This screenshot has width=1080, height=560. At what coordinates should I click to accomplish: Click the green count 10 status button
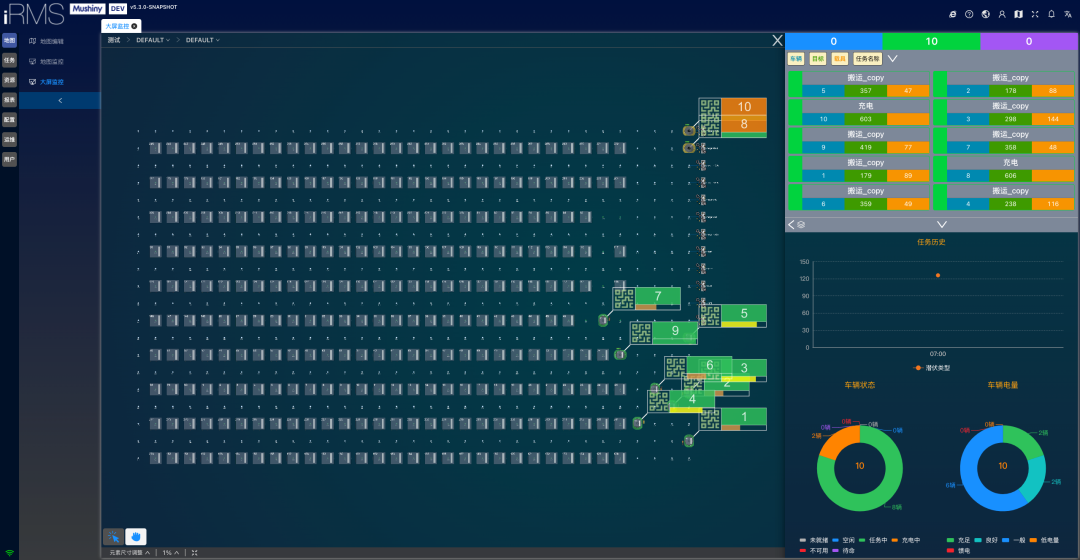coord(932,41)
